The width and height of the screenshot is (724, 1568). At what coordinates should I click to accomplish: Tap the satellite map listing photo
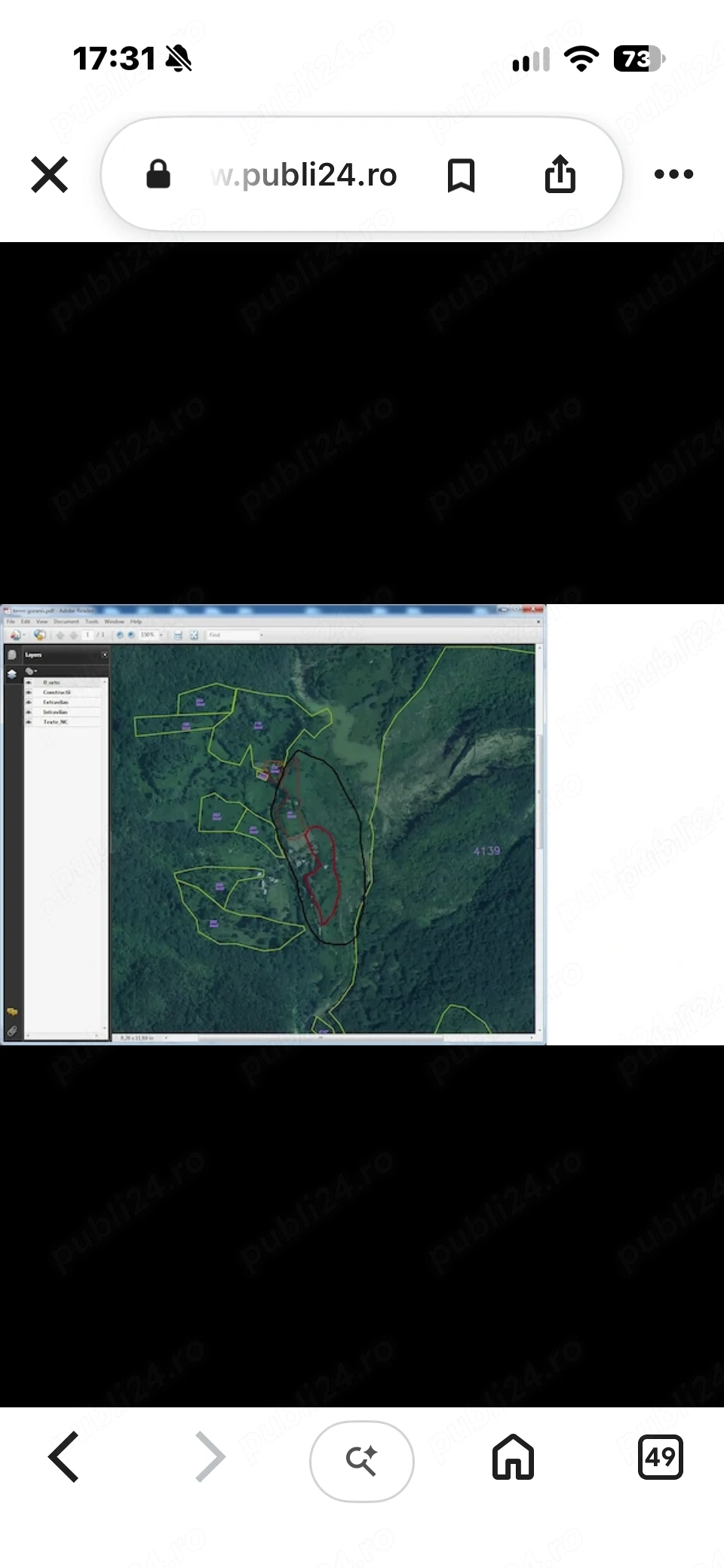coord(273,824)
